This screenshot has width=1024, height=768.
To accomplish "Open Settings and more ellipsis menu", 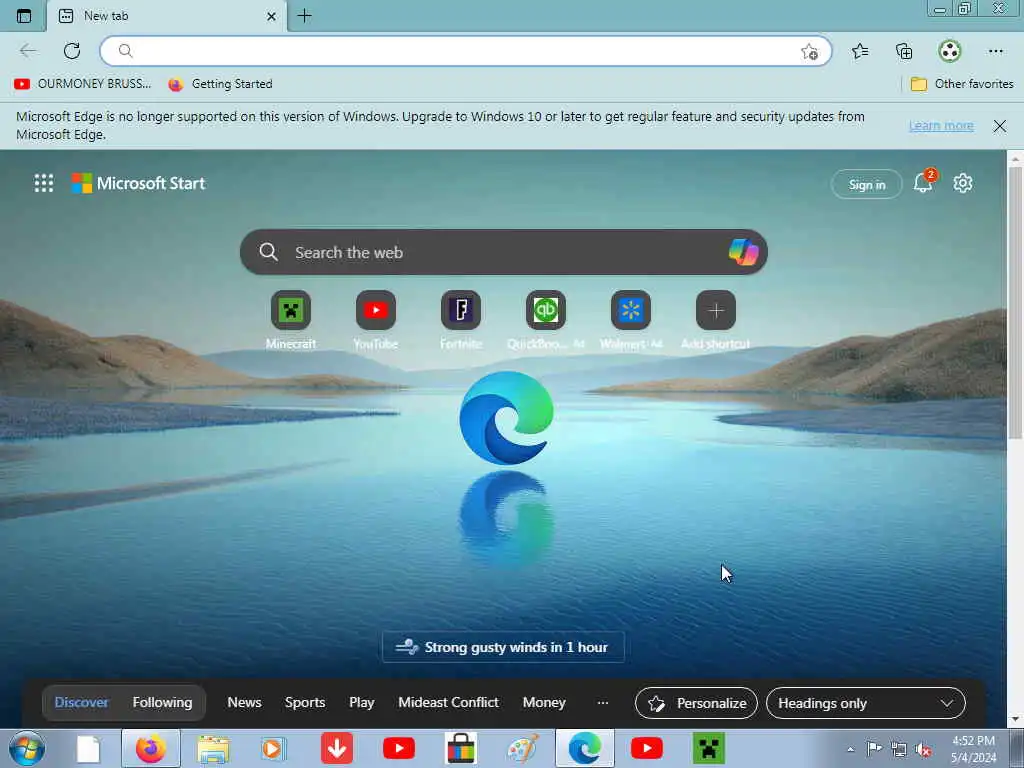I will (995, 51).
